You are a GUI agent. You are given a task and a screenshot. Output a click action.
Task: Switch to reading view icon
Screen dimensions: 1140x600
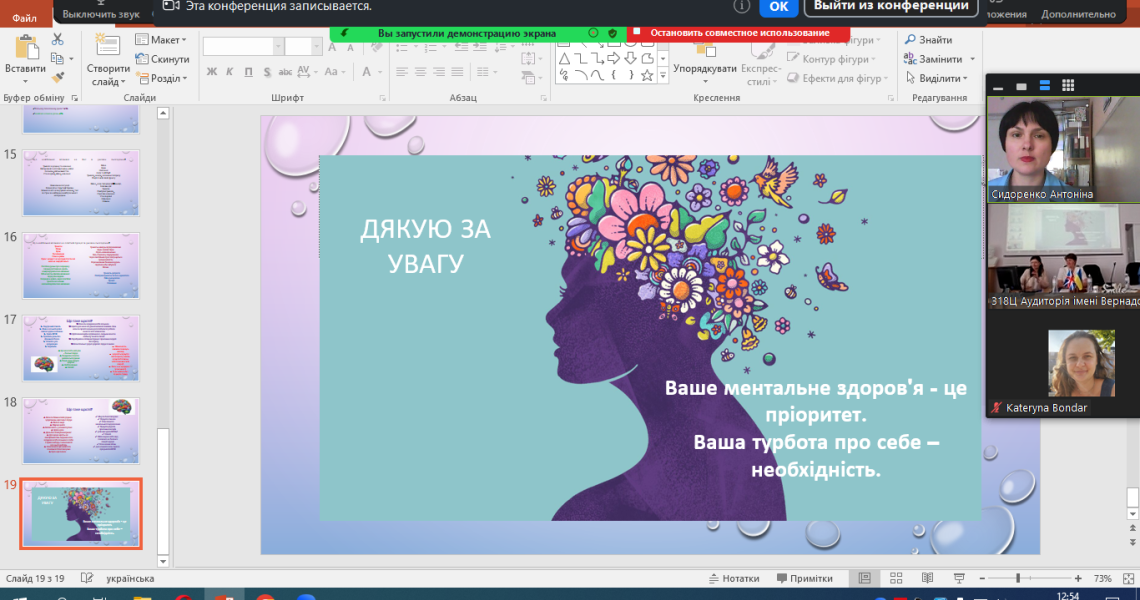pyautogui.click(x=927, y=578)
